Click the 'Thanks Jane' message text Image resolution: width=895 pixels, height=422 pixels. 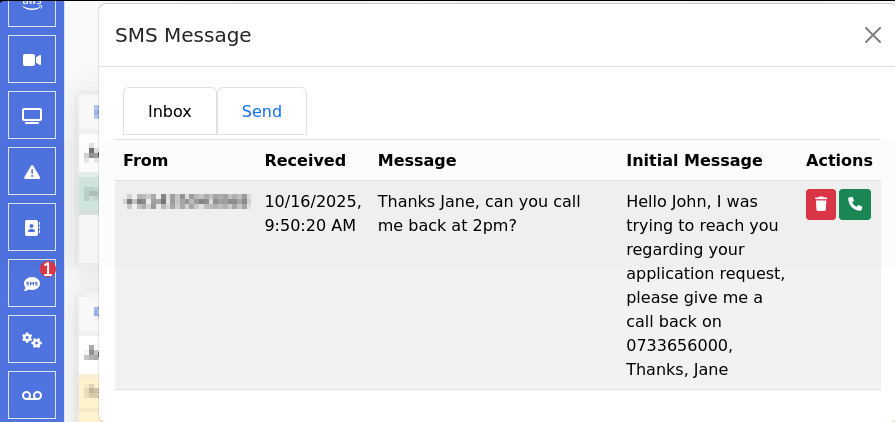[x=479, y=213]
